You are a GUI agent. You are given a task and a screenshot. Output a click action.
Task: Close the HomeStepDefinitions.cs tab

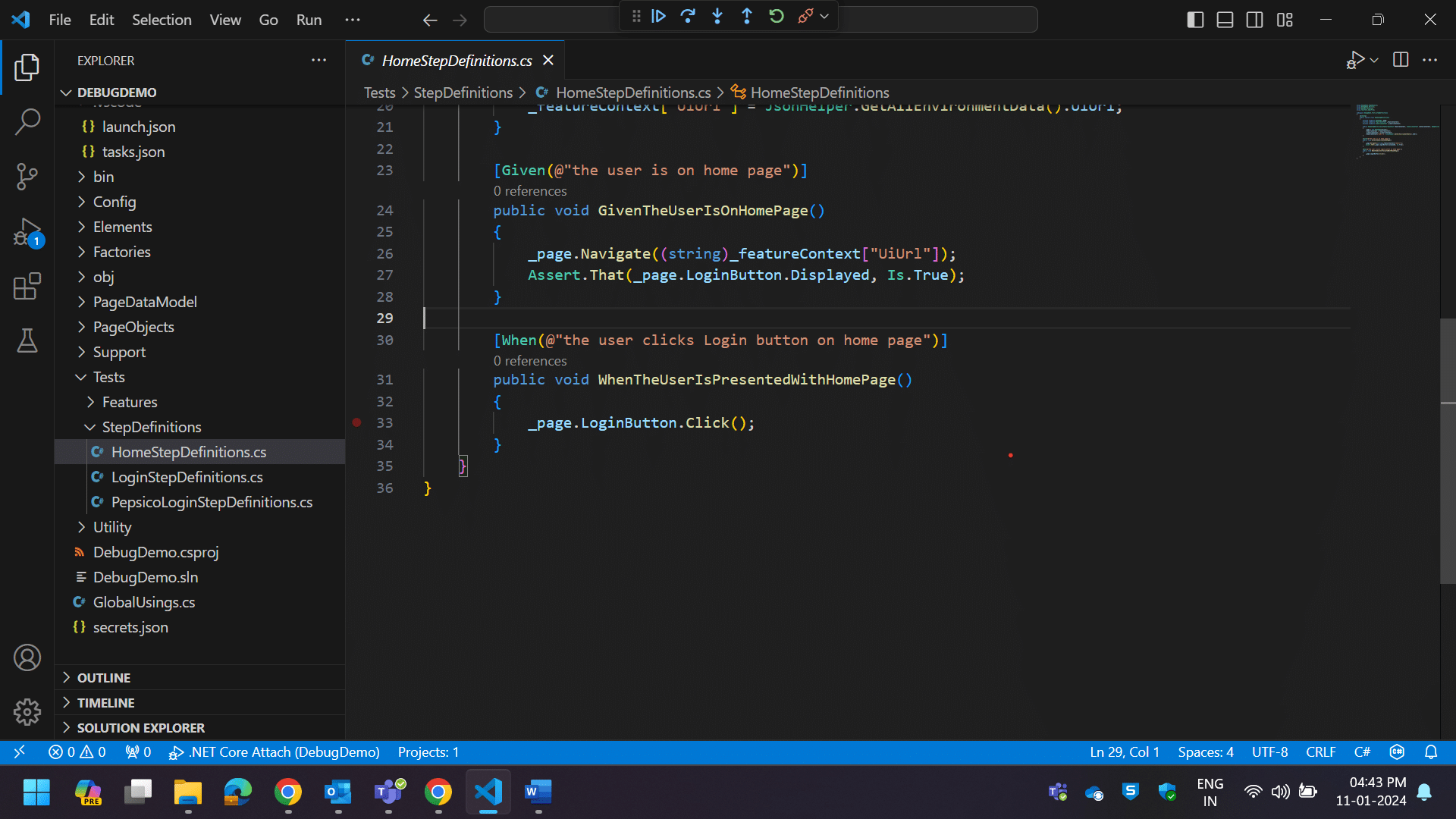click(548, 60)
